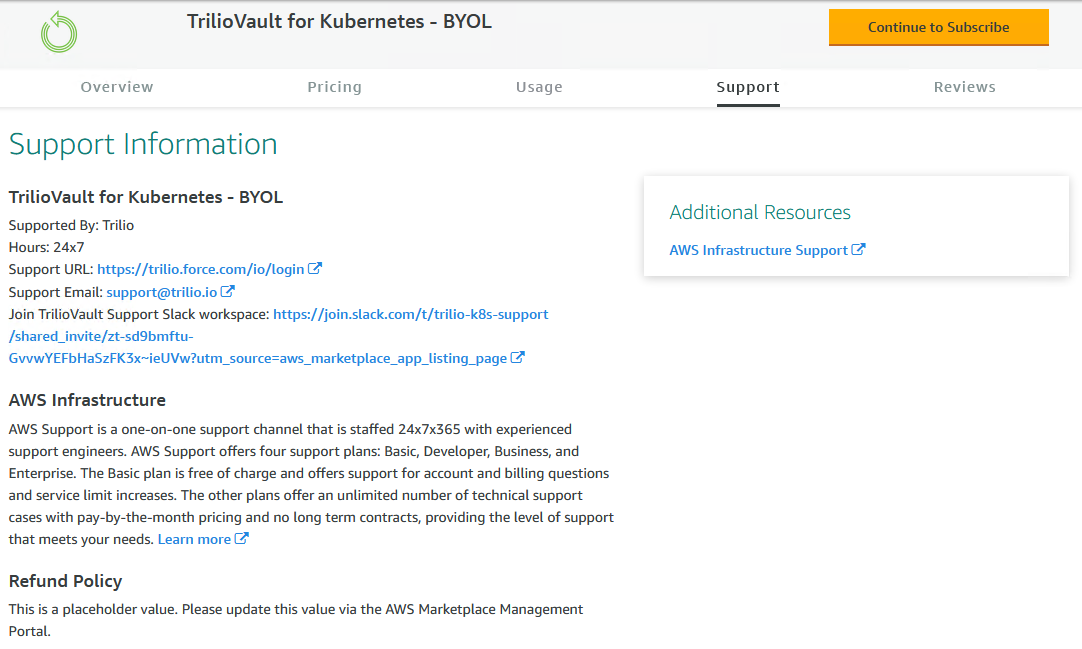Click external-link icon beside Learn more
The width and height of the screenshot is (1082, 649).
[x=242, y=539]
